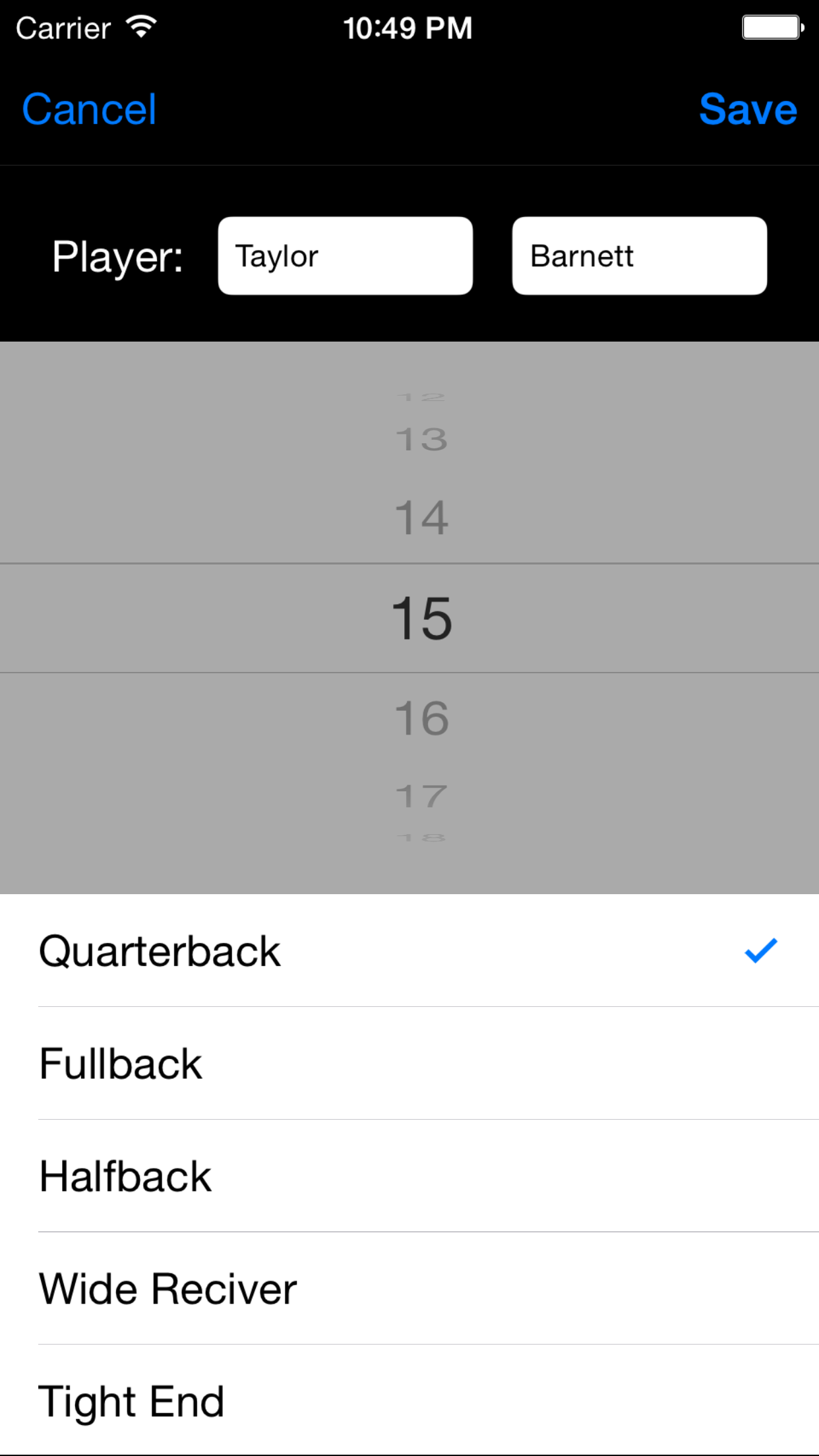This screenshot has width=819, height=1456.
Task: Tap the Carrier text in status bar
Action: click(63, 28)
